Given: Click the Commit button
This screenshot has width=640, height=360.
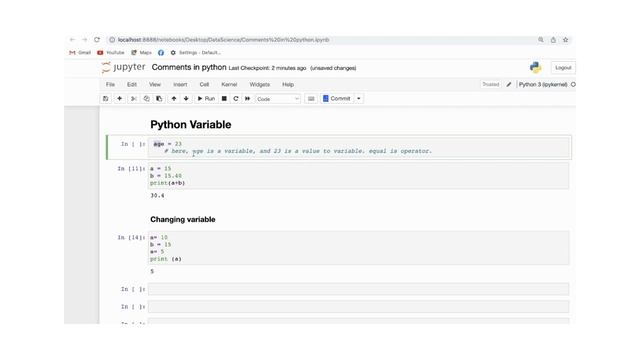Looking at the screenshot, I should pyautogui.click(x=337, y=98).
